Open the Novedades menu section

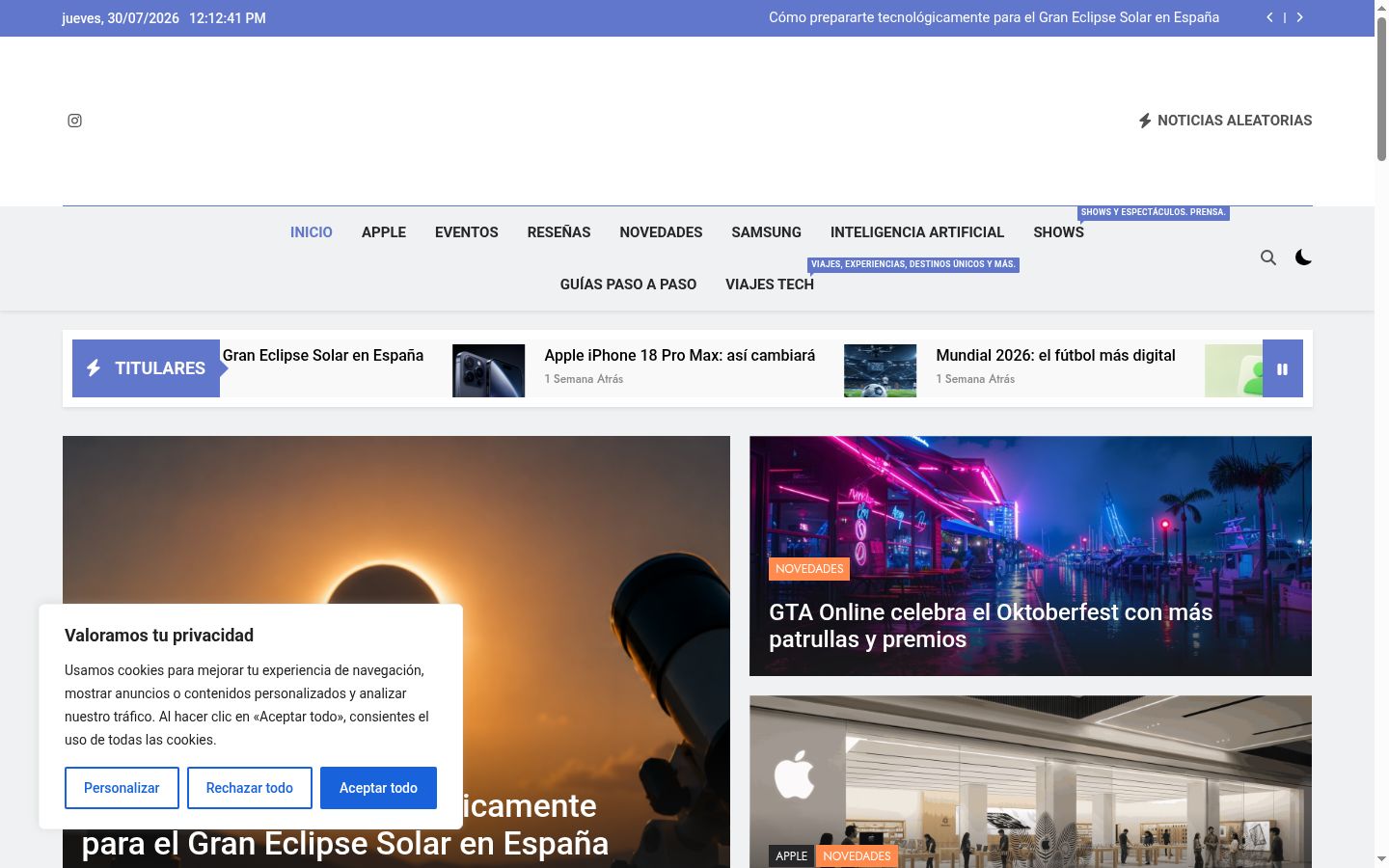(x=661, y=232)
